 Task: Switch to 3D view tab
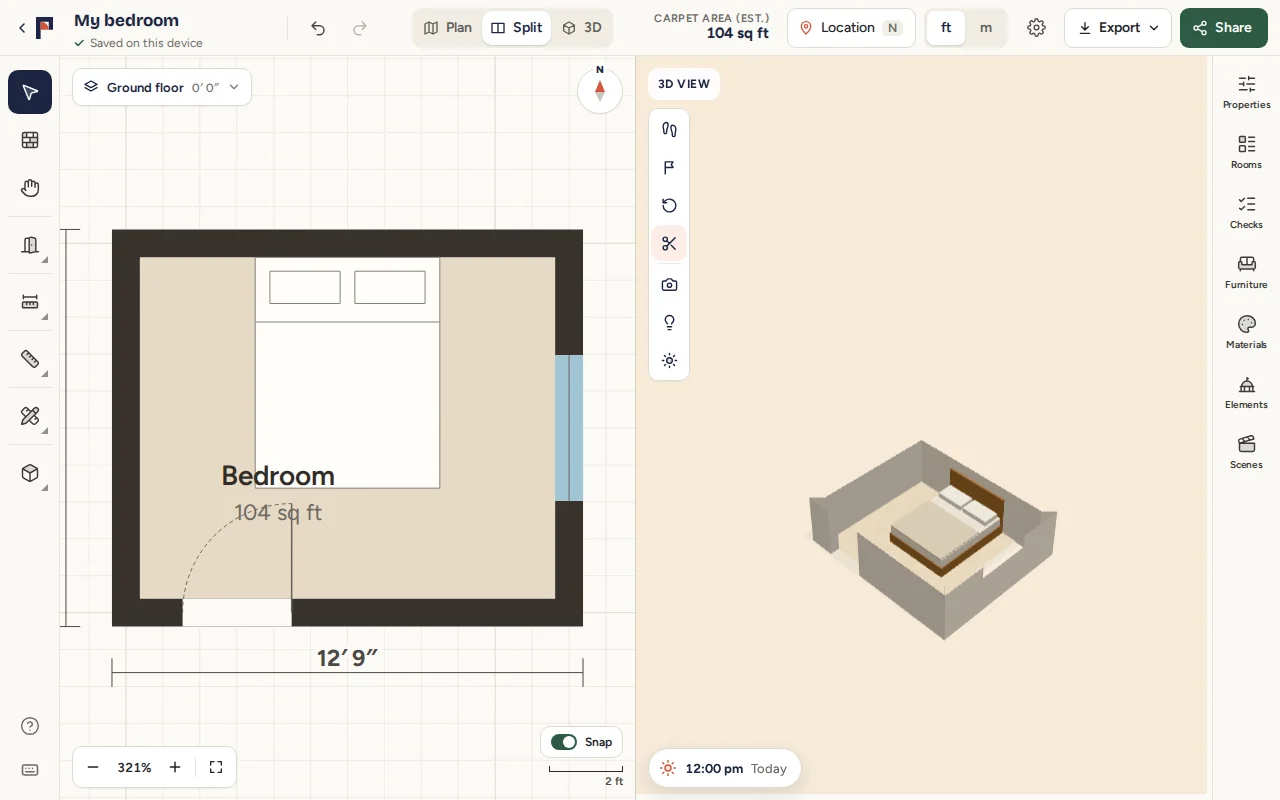[x=582, y=28]
